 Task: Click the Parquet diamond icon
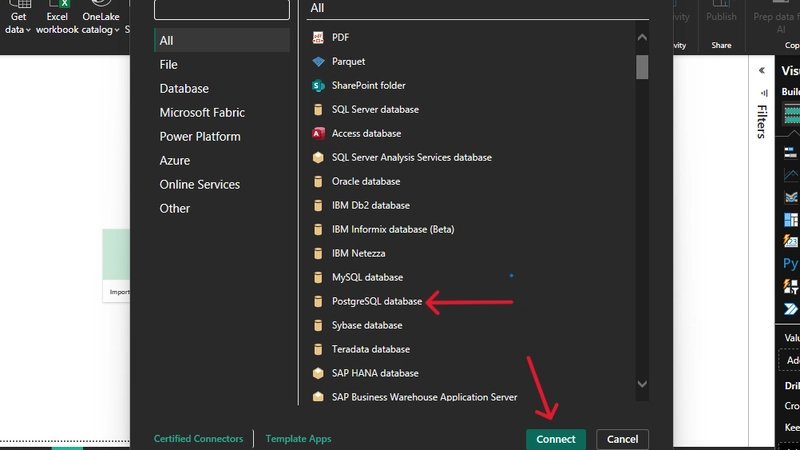[318, 61]
